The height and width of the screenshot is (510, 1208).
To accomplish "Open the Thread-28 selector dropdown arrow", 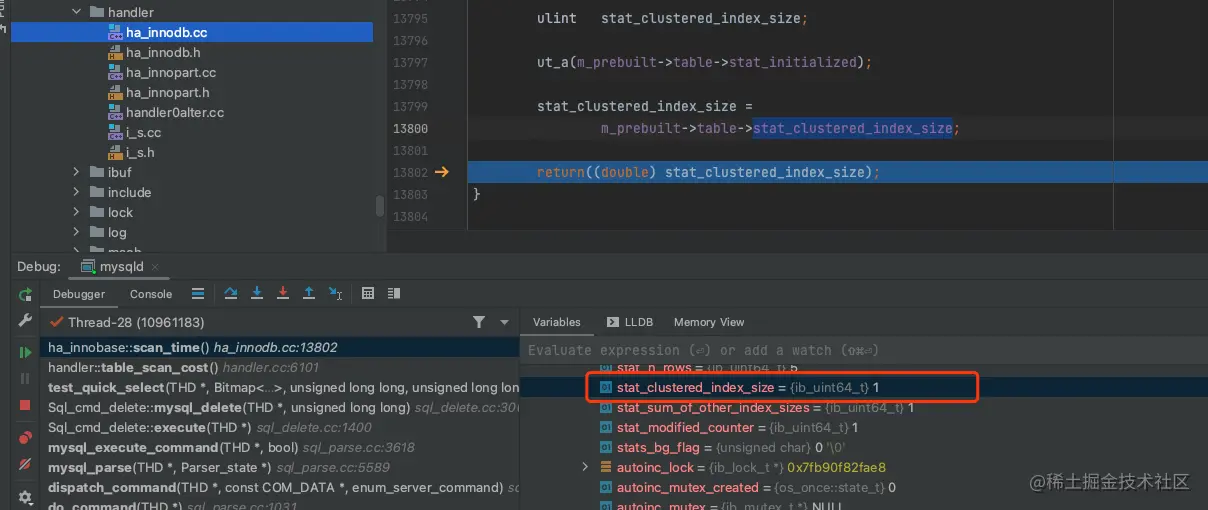I will tap(504, 323).
